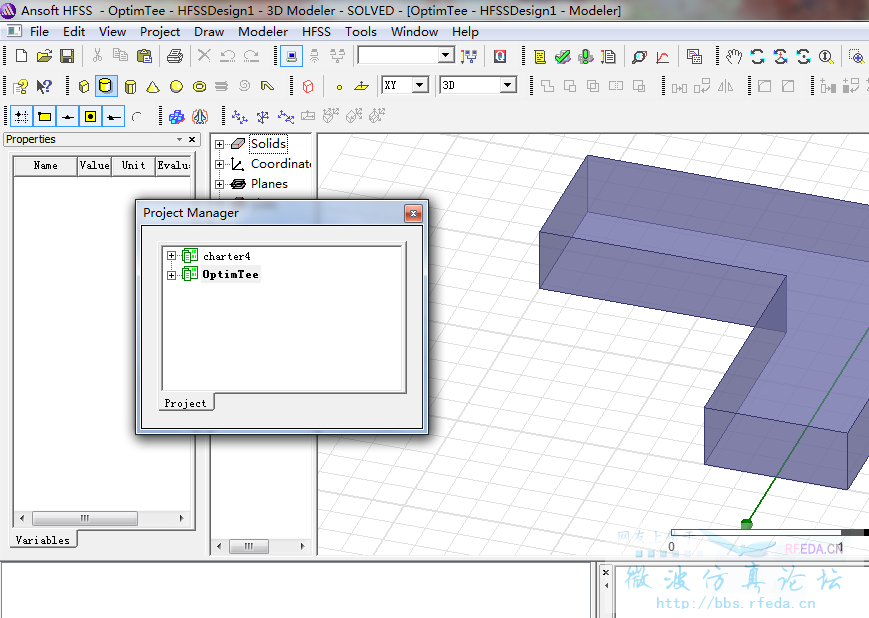Select the highlighted Draw cylinder tool
The image size is (869, 618).
[106, 86]
